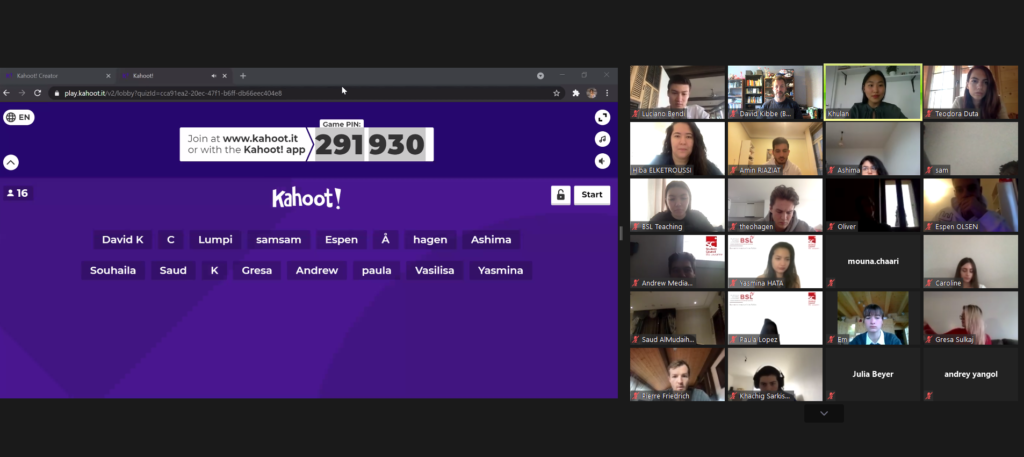1024x457 pixels.
Task: Reload the Kahoot page
Action: coord(37,93)
